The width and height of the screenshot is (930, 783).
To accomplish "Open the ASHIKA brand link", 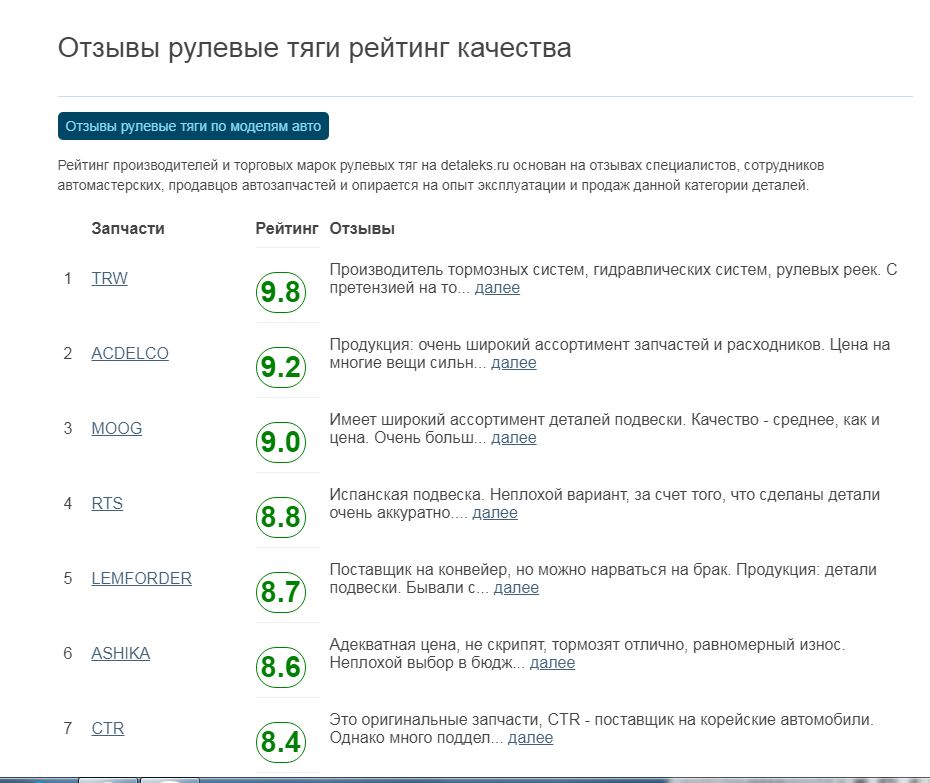I will pyautogui.click(x=120, y=653).
